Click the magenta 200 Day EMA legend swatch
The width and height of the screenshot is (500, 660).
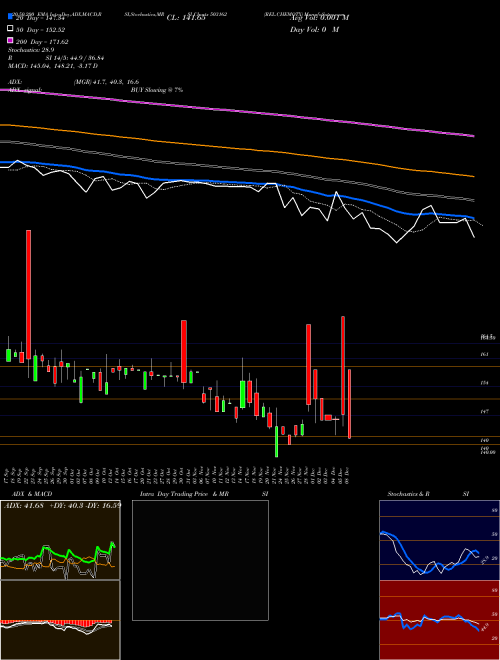pyautogui.click(x=10, y=40)
